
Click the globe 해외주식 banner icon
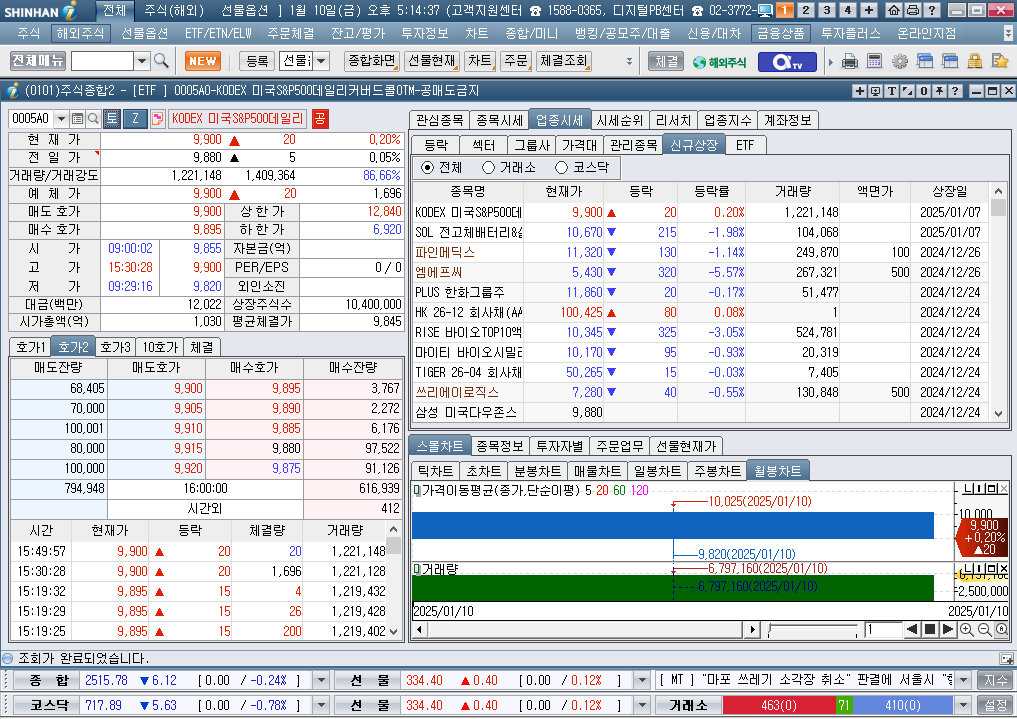719,62
